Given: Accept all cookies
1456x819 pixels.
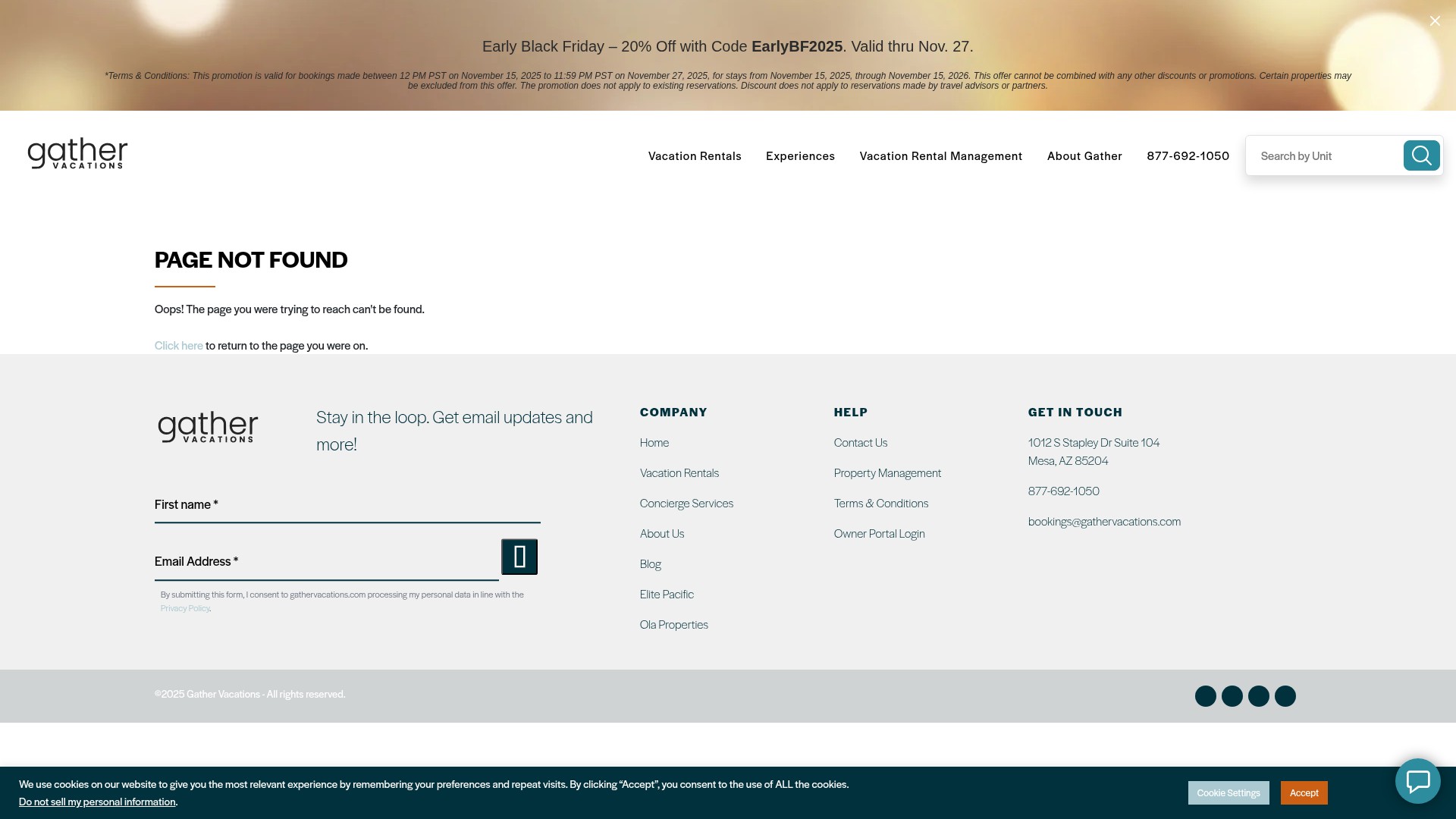Looking at the screenshot, I should pyautogui.click(x=1304, y=792).
